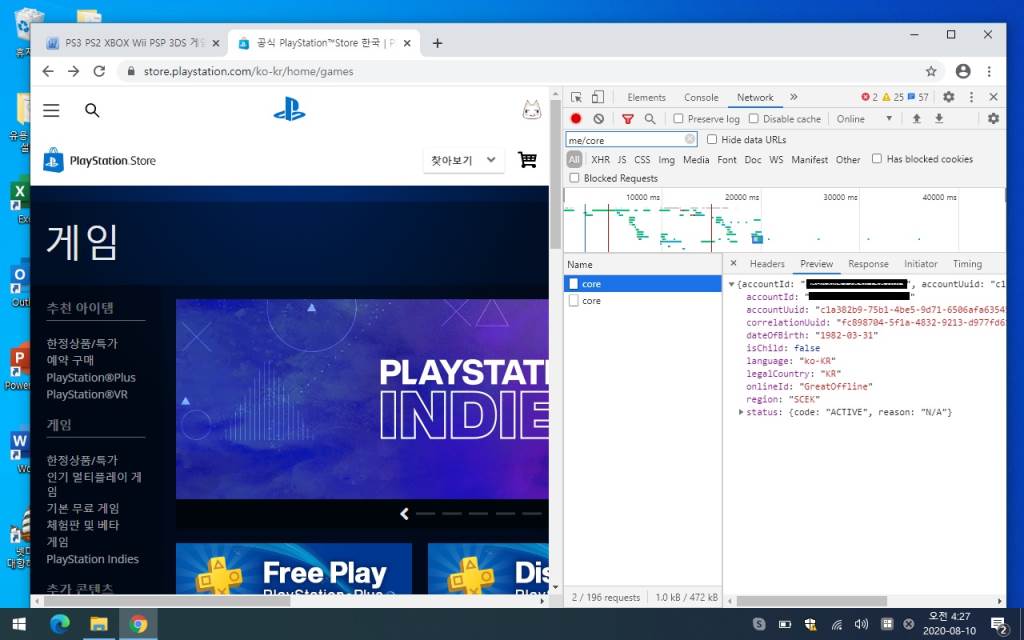
Task: Click the PlayStation Indies sidebar link
Action: click(x=92, y=559)
